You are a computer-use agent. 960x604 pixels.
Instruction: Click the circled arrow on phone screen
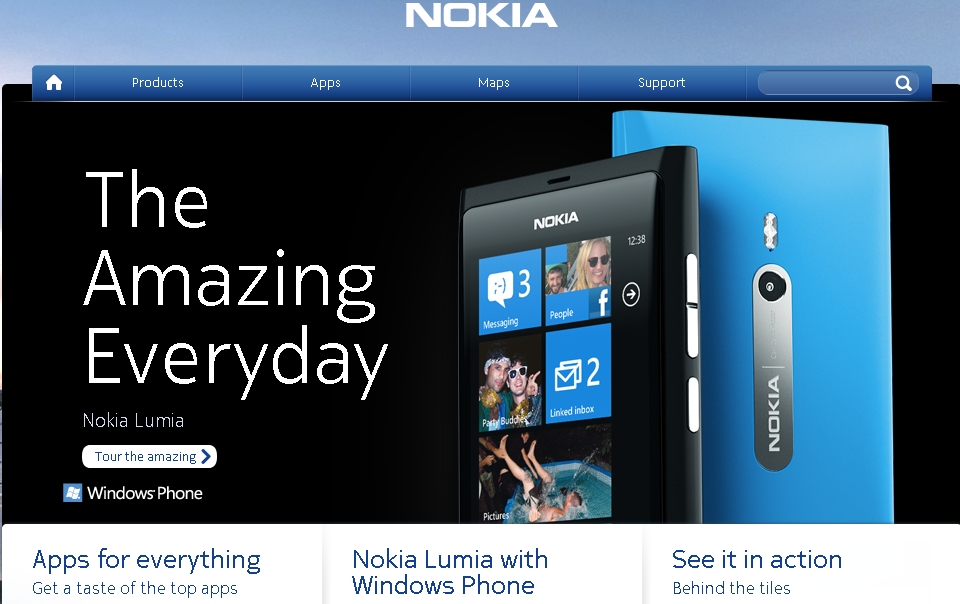[631, 294]
